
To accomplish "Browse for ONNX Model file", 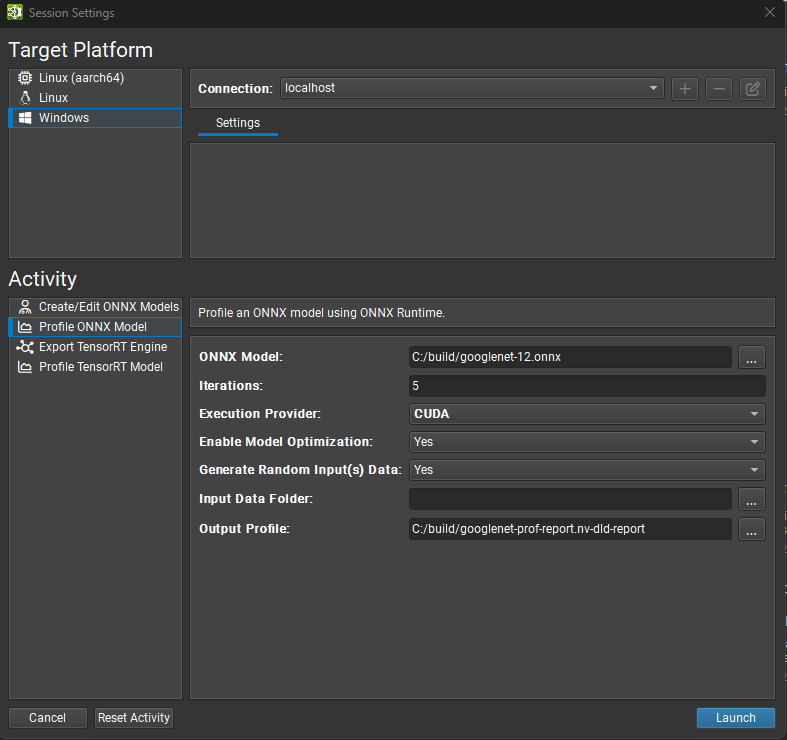I will tap(751, 357).
